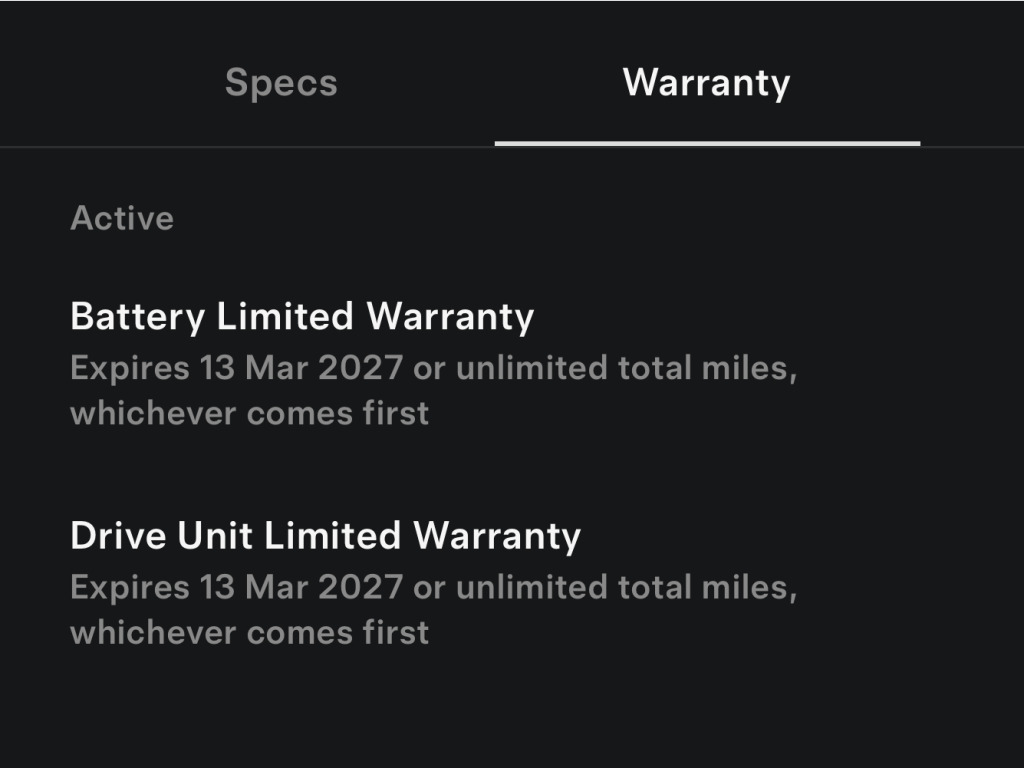Click the word "Warranty" in the Drive Unit Limited Warranty title
1024x768 pixels.
coord(496,536)
